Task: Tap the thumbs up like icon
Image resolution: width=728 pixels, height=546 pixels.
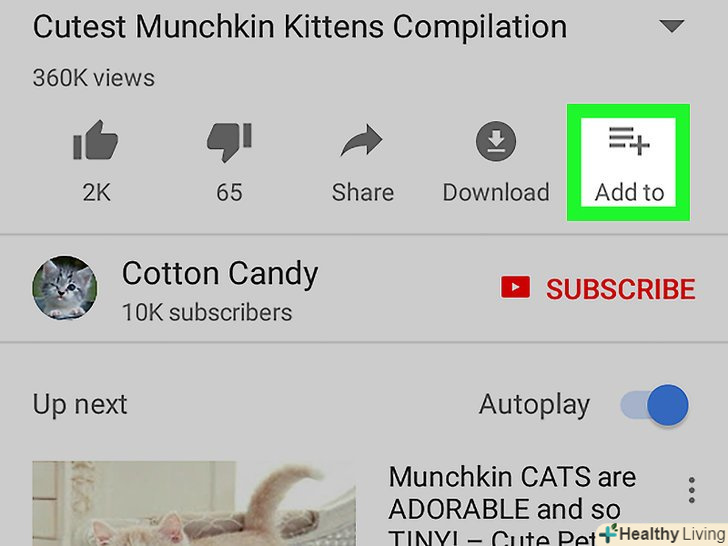Action: point(96,140)
